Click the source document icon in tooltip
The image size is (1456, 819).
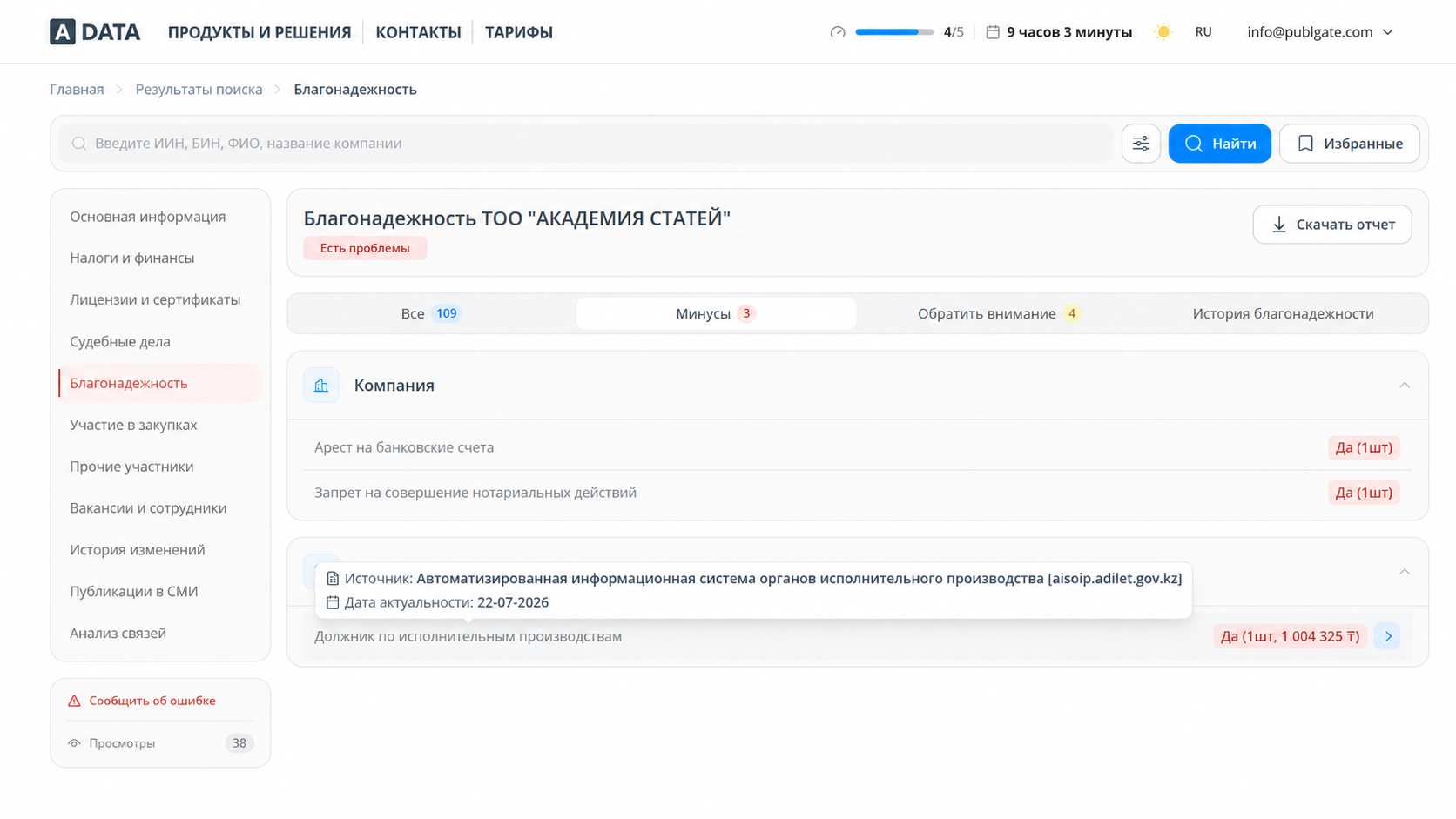[x=333, y=579]
